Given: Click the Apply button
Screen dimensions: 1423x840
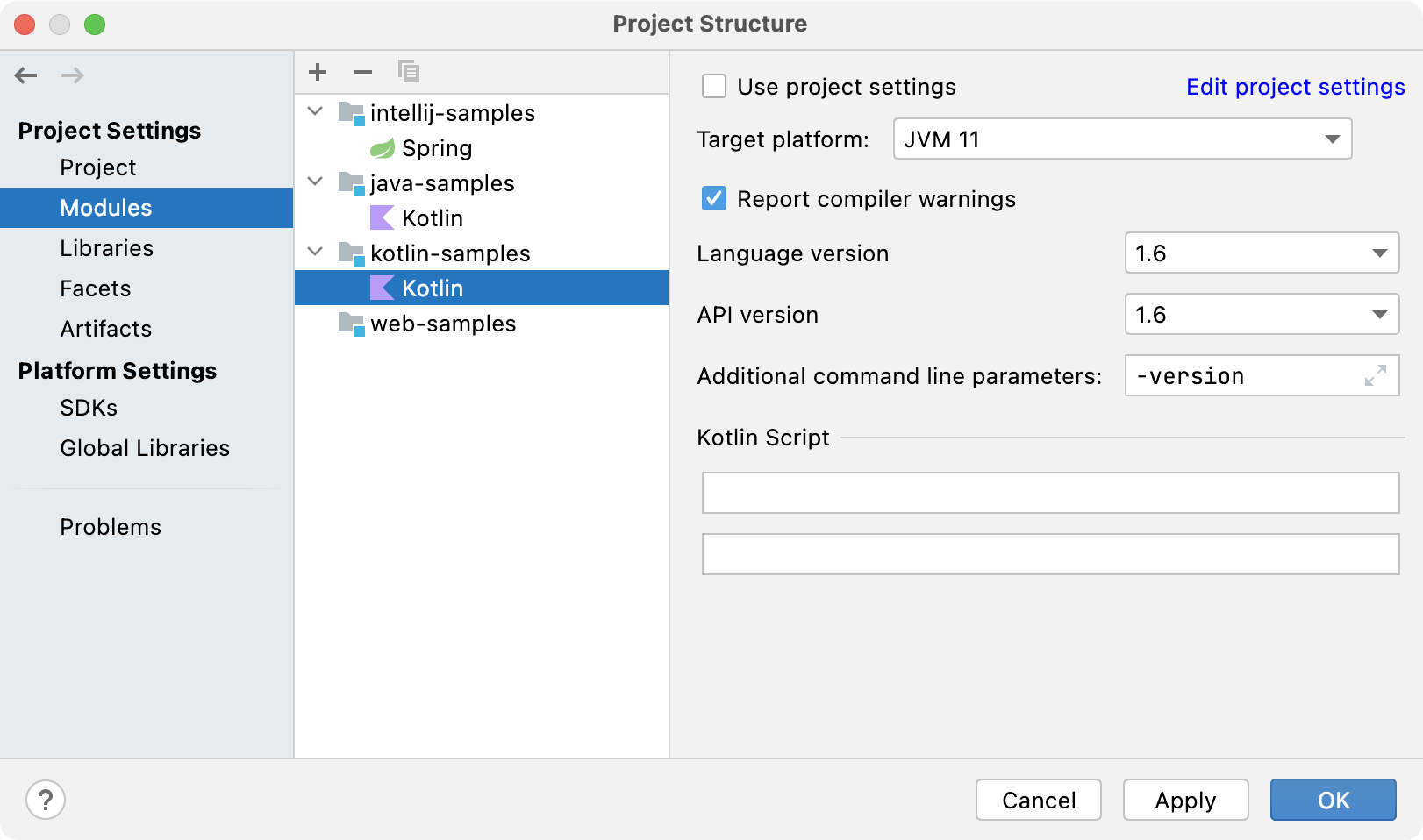Looking at the screenshot, I should [x=1185, y=800].
